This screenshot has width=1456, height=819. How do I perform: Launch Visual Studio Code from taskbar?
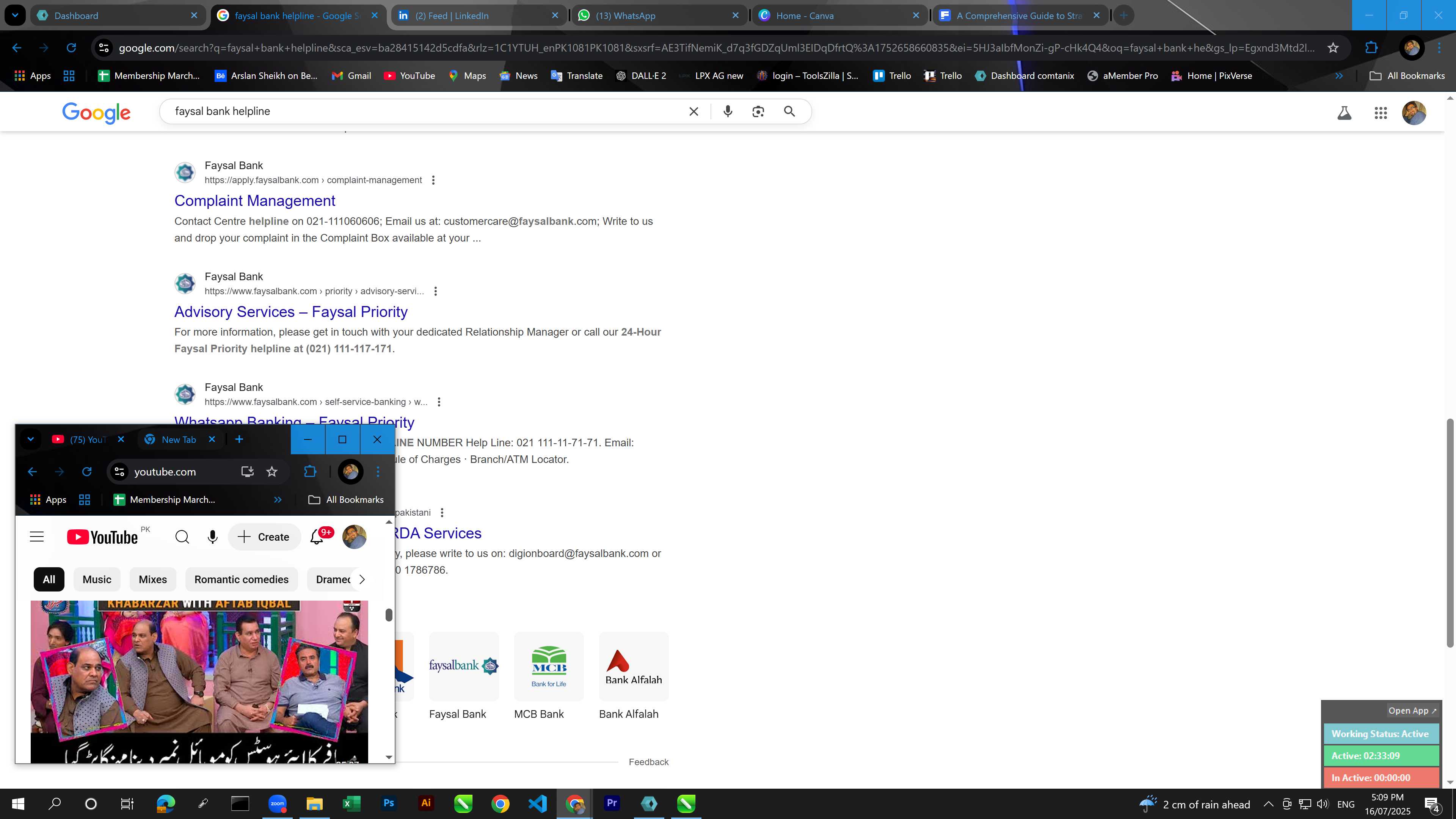point(538,803)
